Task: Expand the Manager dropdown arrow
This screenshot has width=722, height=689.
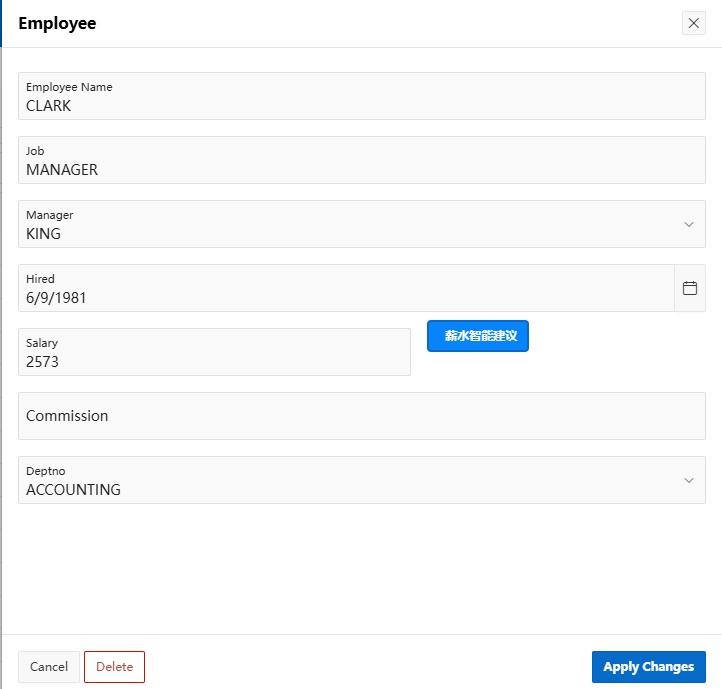Action: coord(688,224)
